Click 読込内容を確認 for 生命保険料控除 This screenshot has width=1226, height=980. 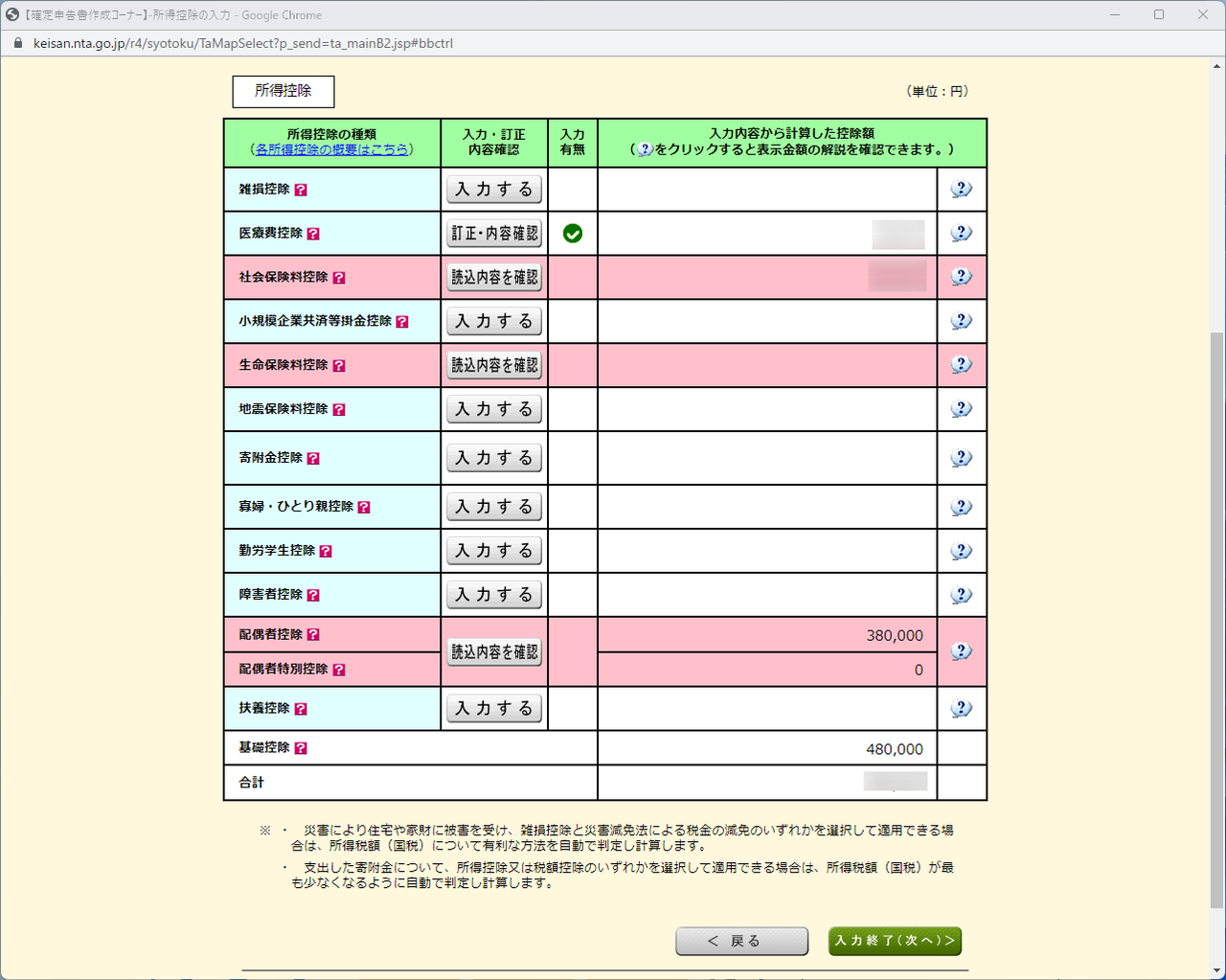[494, 366]
